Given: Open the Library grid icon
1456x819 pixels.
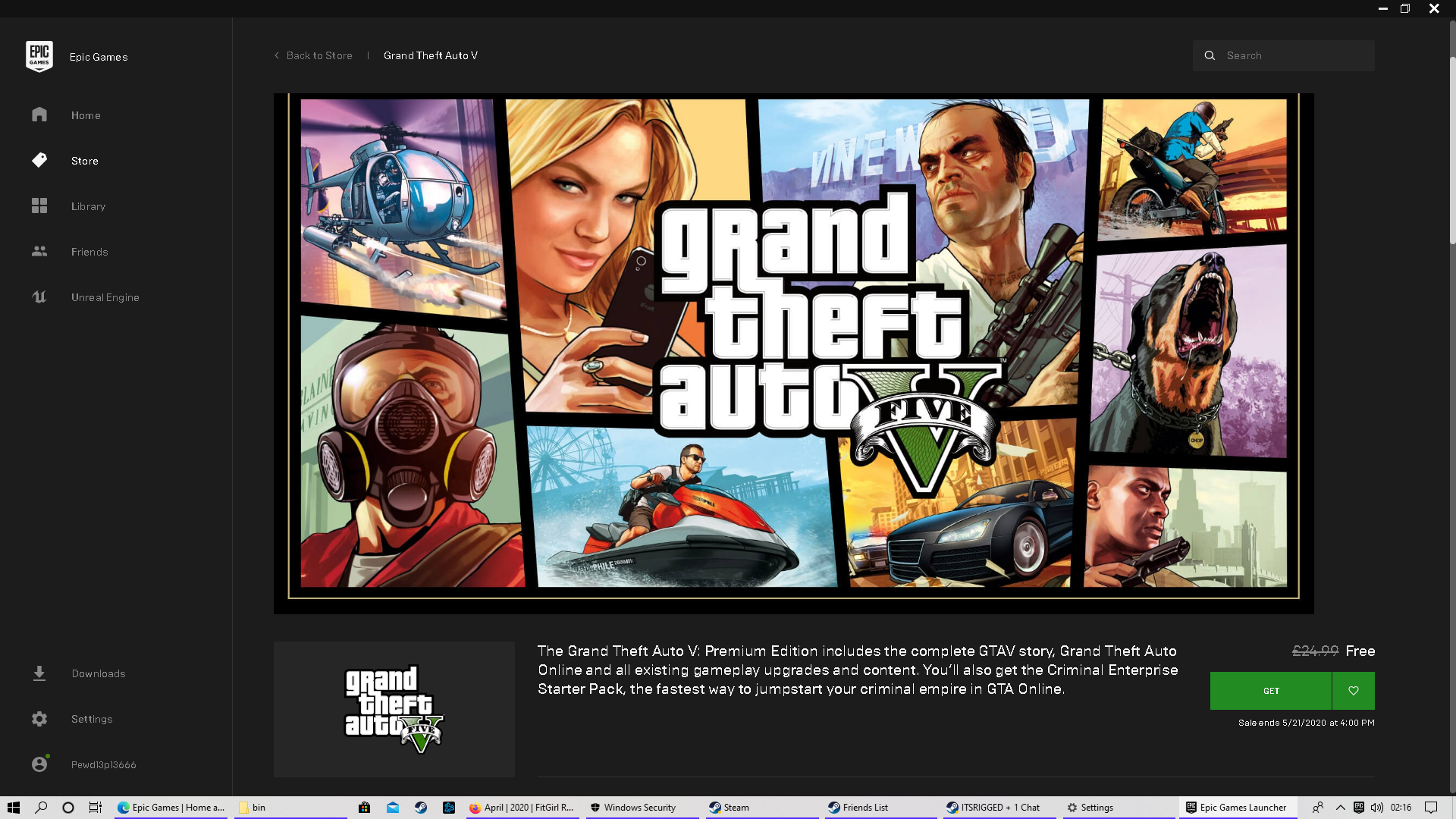Looking at the screenshot, I should point(39,206).
